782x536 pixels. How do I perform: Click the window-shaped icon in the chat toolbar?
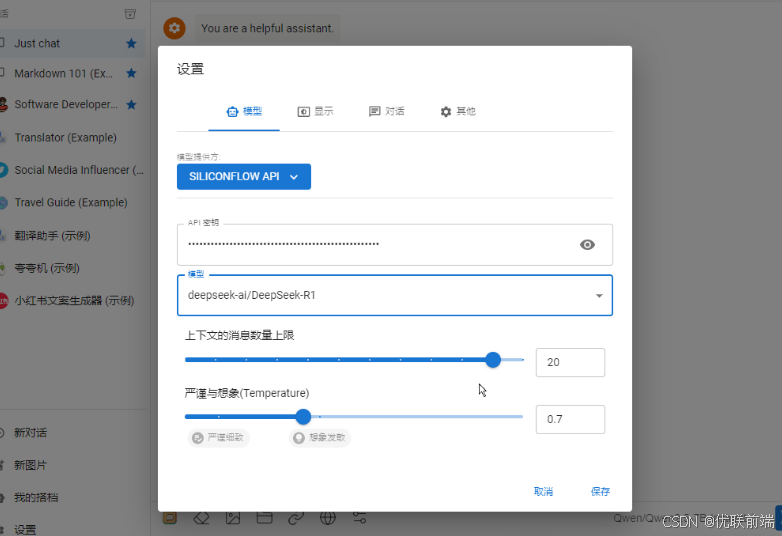coord(264,519)
